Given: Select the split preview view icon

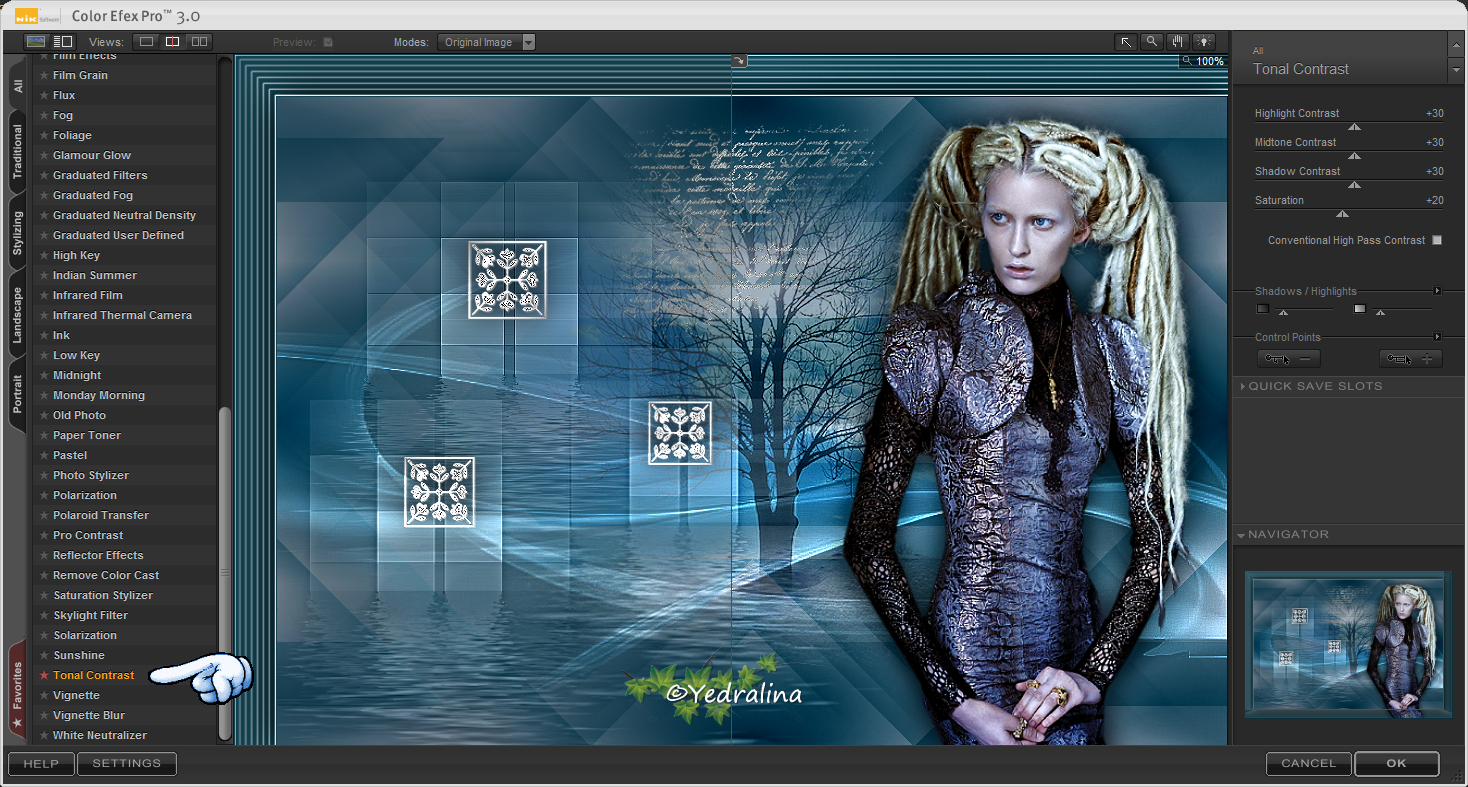Looking at the screenshot, I should 172,42.
